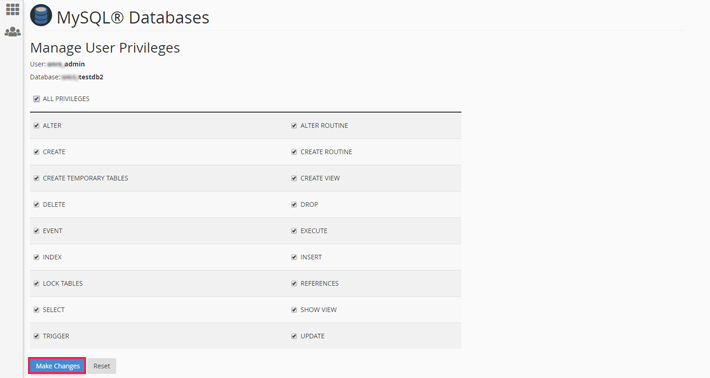This screenshot has height=378, width=710.
Task: Uncheck the DROP privilege checkbox
Action: pos(294,204)
